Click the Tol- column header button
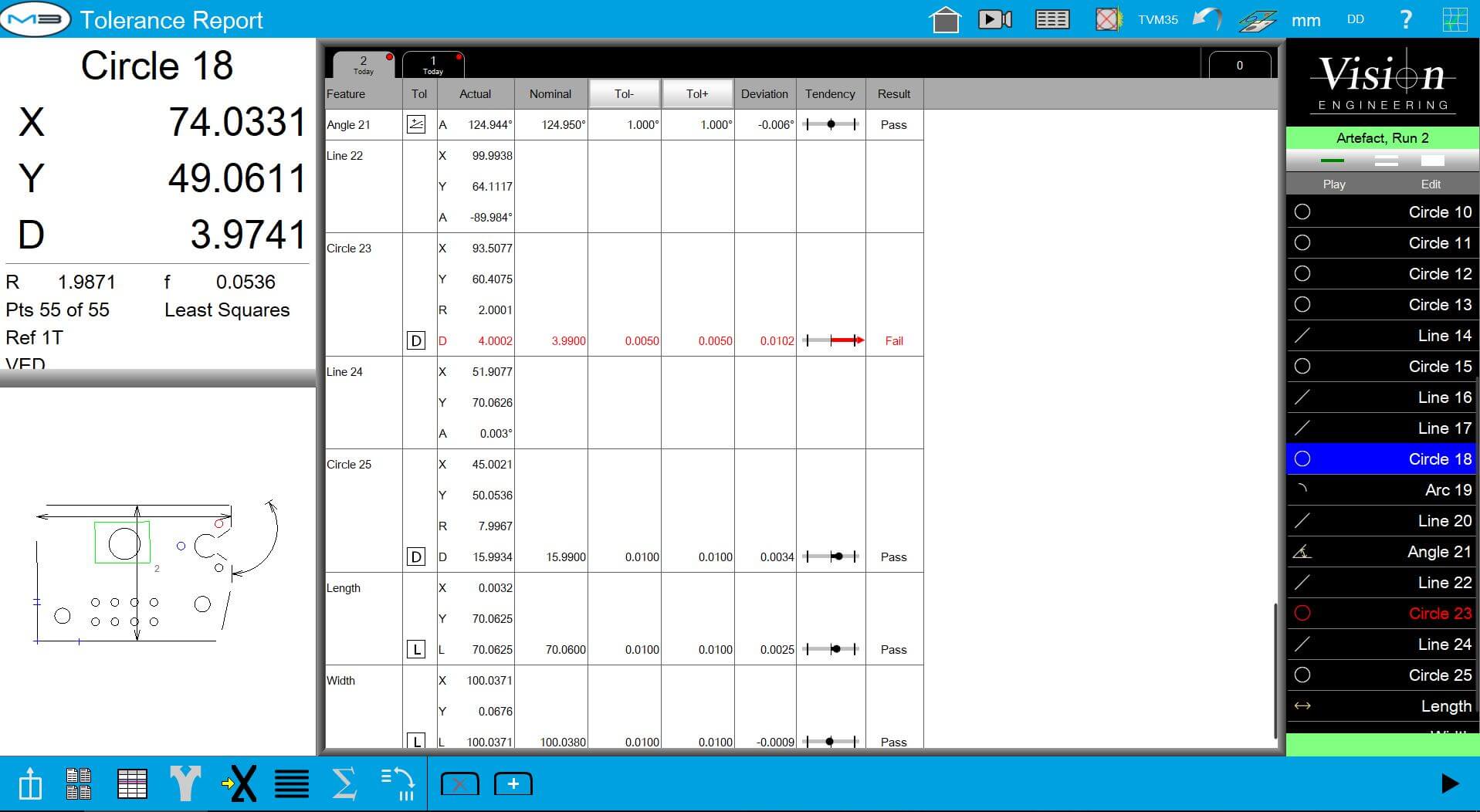The width and height of the screenshot is (1480, 812). 624,93
